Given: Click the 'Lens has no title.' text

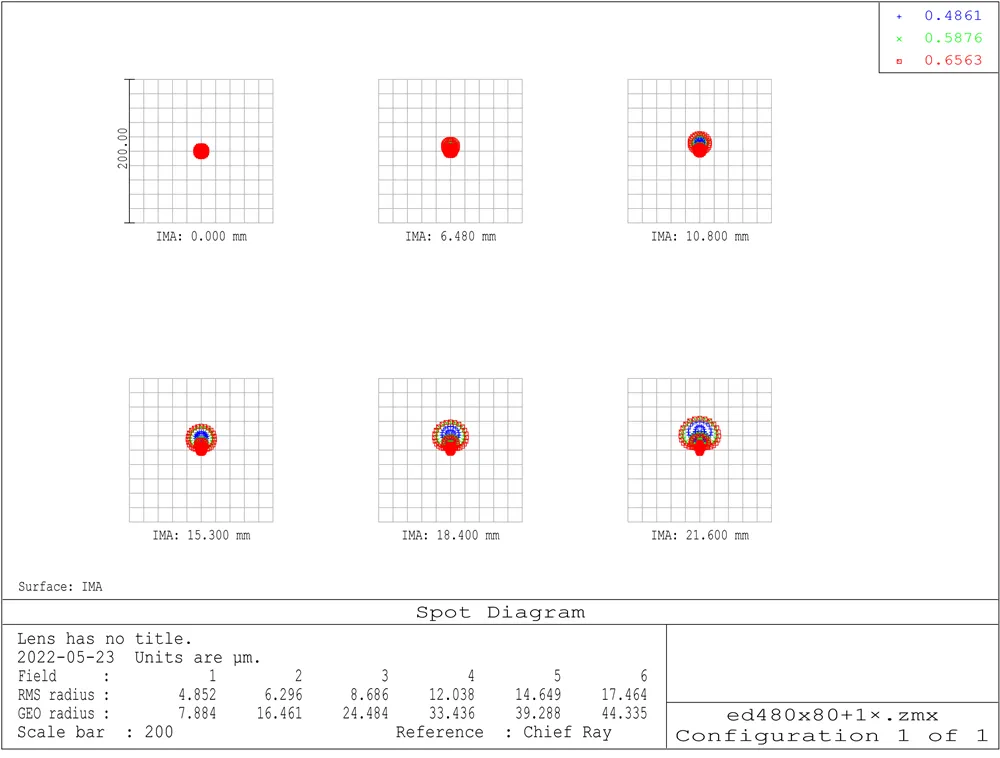Looking at the screenshot, I should [x=104, y=639].
